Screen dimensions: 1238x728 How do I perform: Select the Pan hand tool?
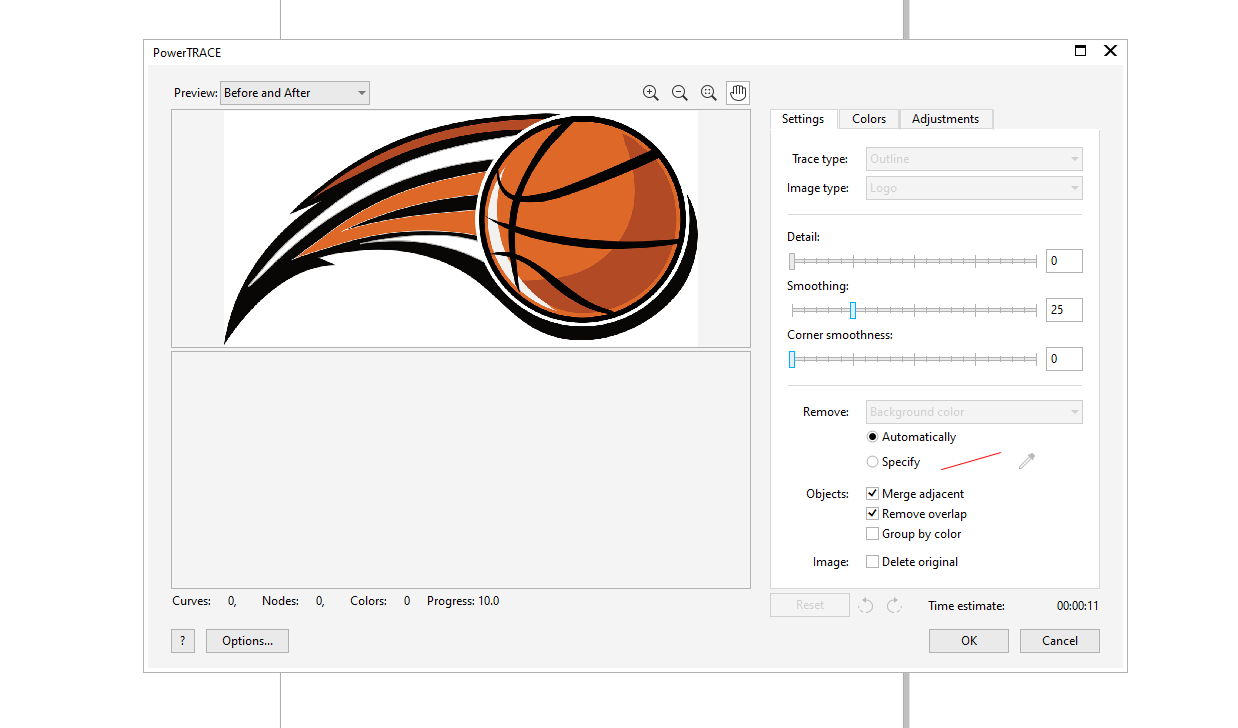(x=738, y=93)
